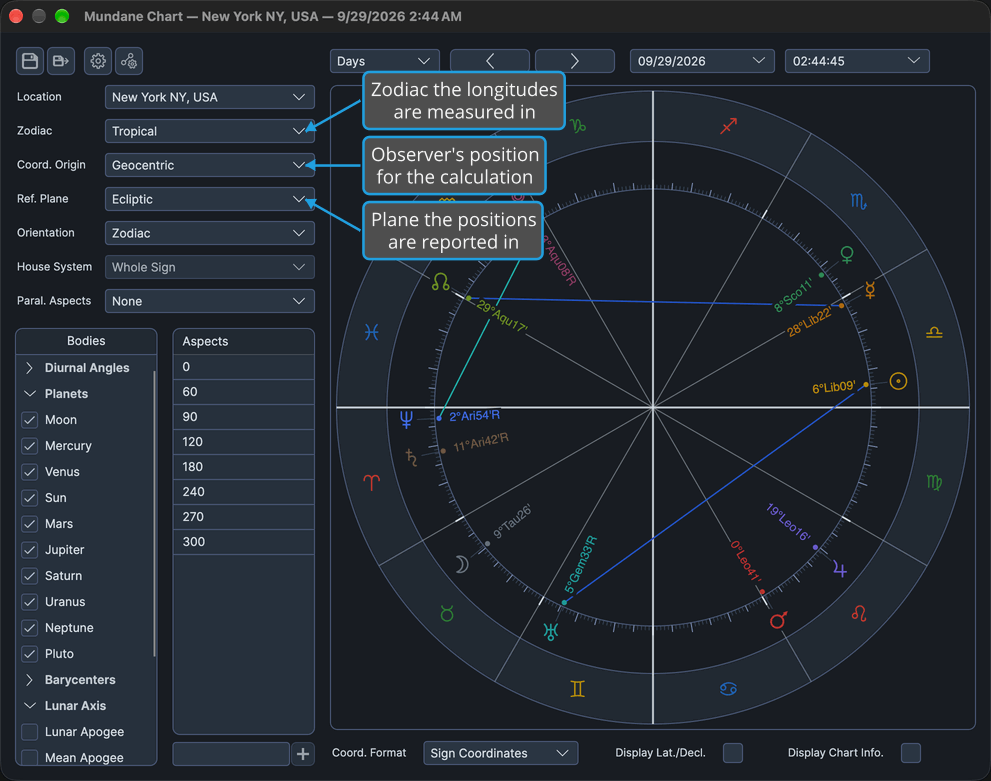Open the Days time-step dropdown

[385, 61]
